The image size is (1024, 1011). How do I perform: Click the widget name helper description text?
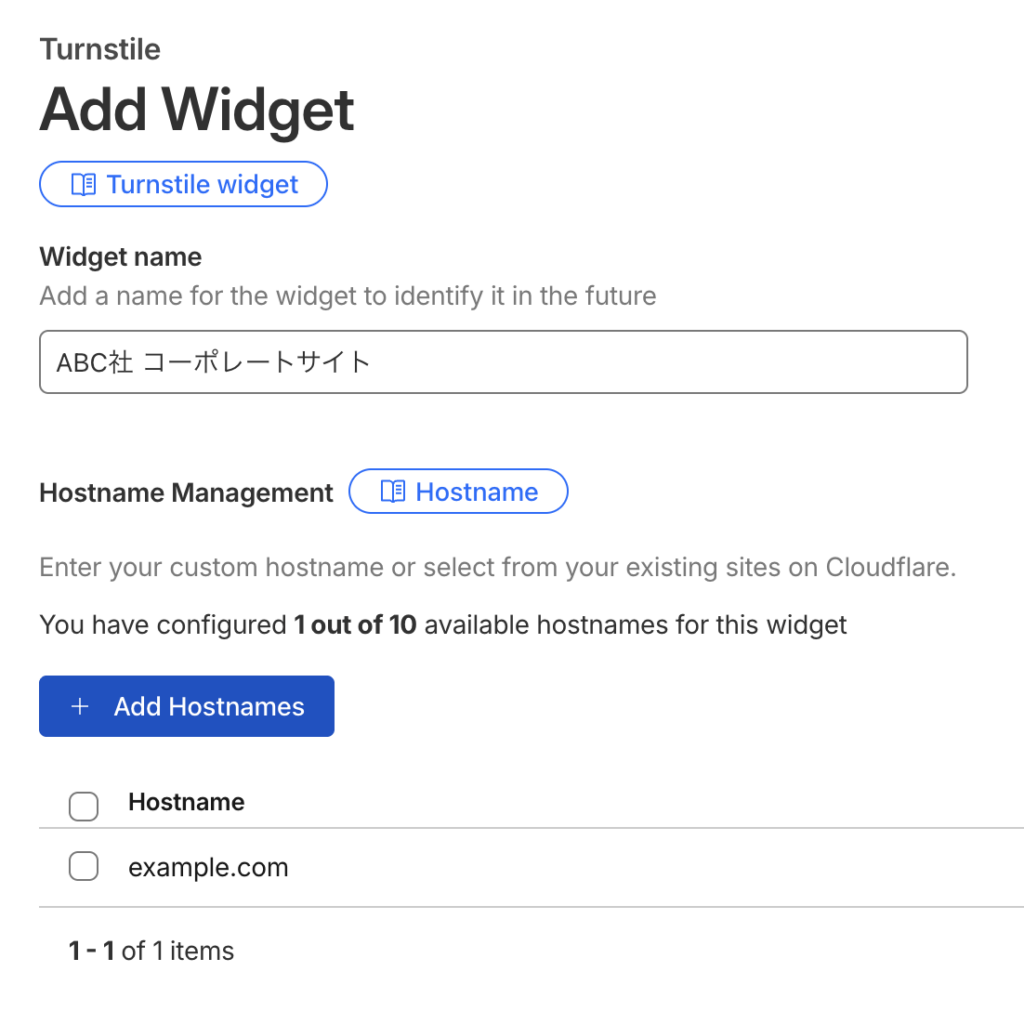(347, 296)
